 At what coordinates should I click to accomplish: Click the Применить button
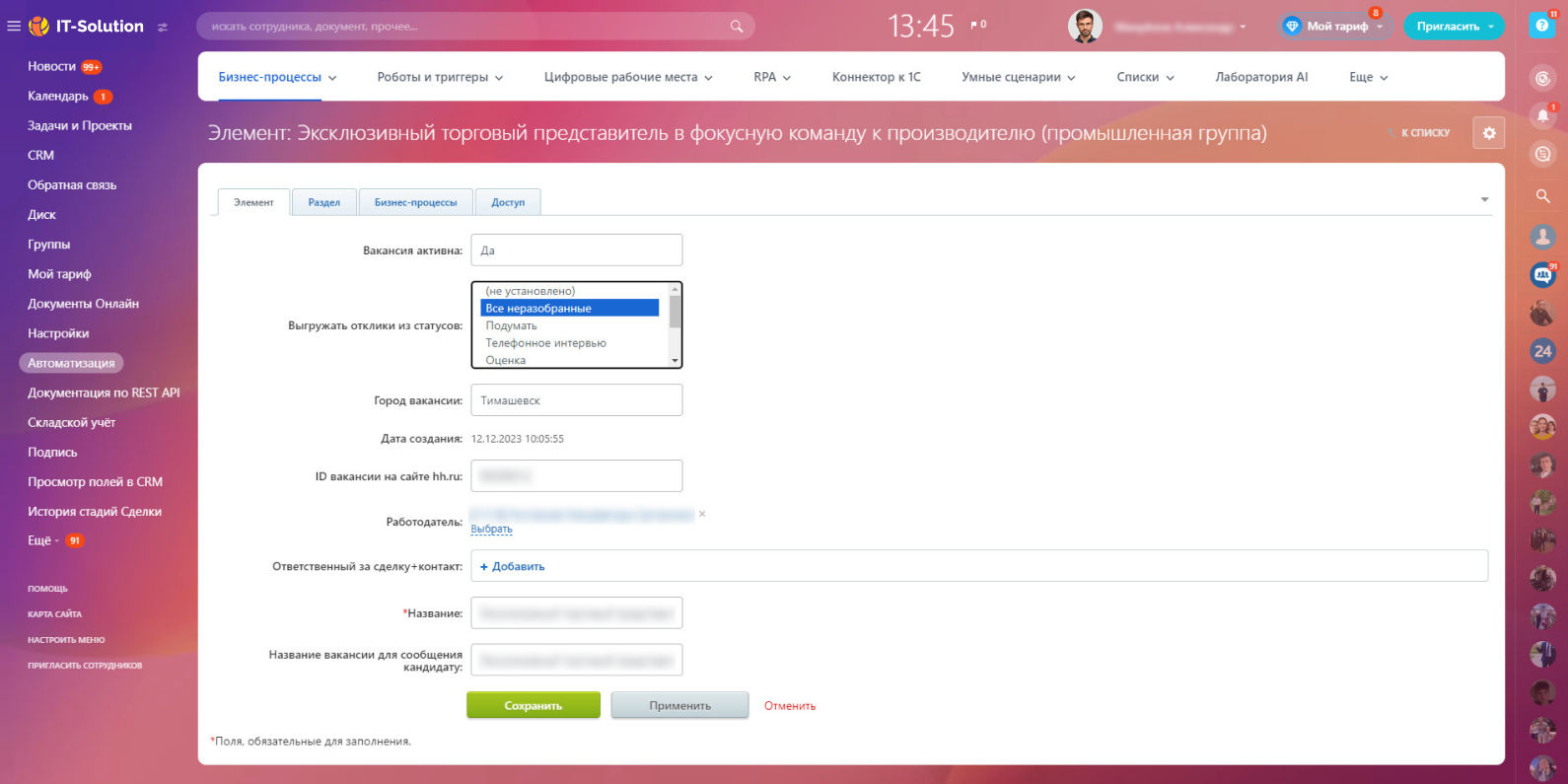click(680, 705)
